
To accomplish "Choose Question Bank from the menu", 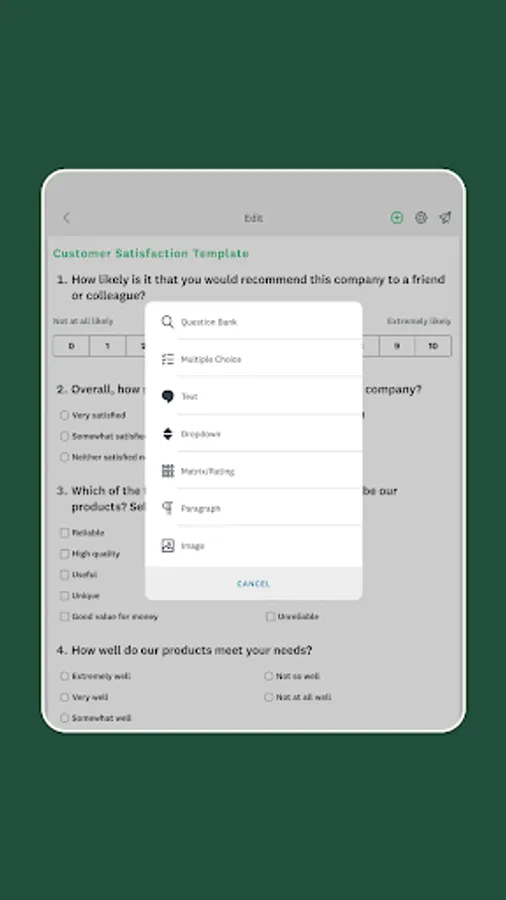I will click(254, 321).
